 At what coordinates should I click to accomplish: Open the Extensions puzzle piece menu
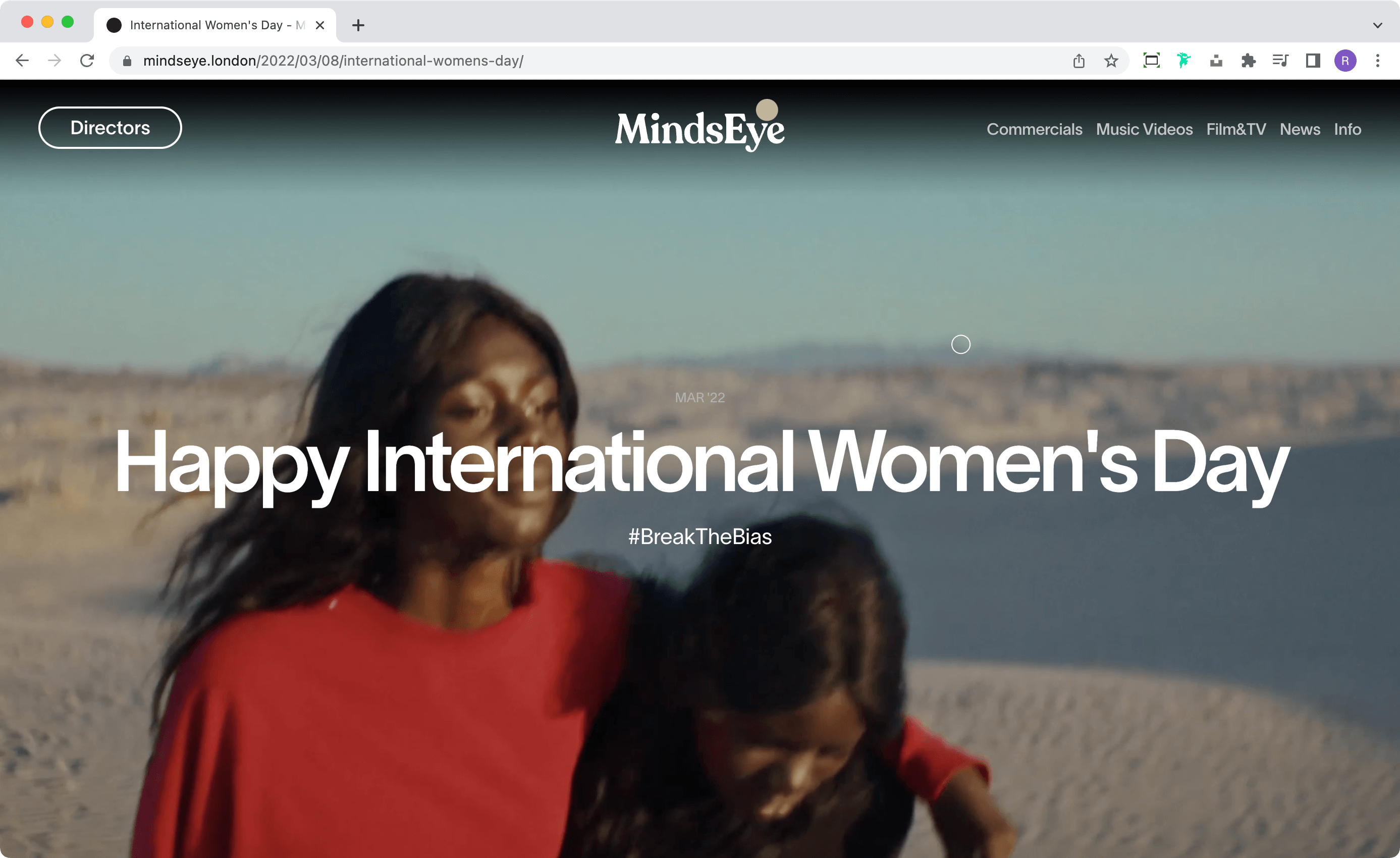[1248, 61]
